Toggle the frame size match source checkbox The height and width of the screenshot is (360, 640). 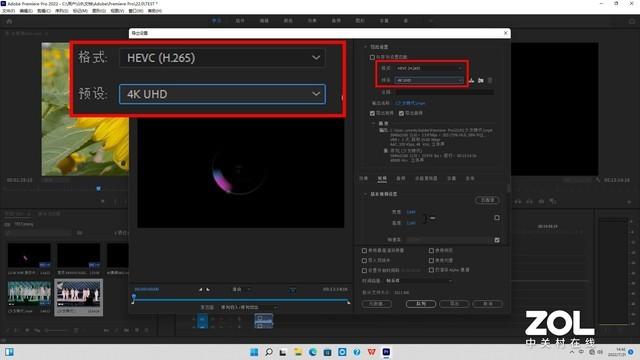(497, 218)
